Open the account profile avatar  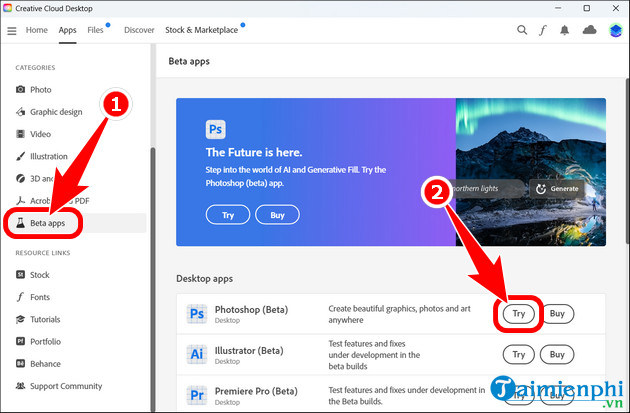point(615,30)
